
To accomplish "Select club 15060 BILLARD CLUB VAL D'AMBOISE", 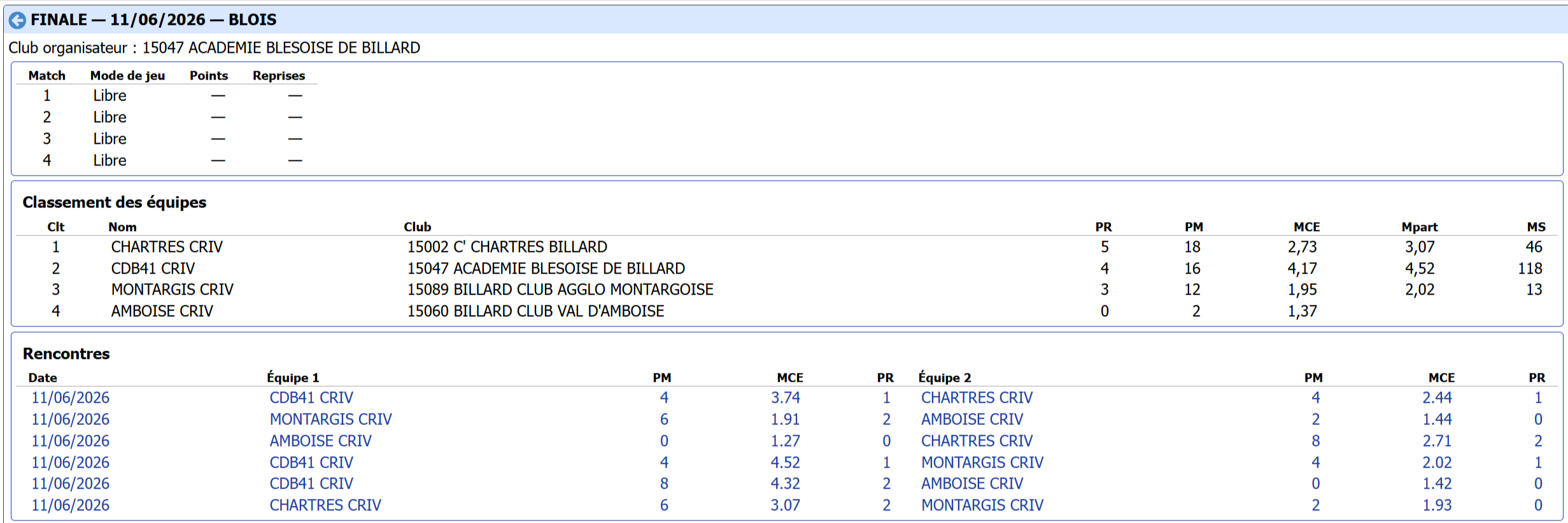I will click(535, 311).
